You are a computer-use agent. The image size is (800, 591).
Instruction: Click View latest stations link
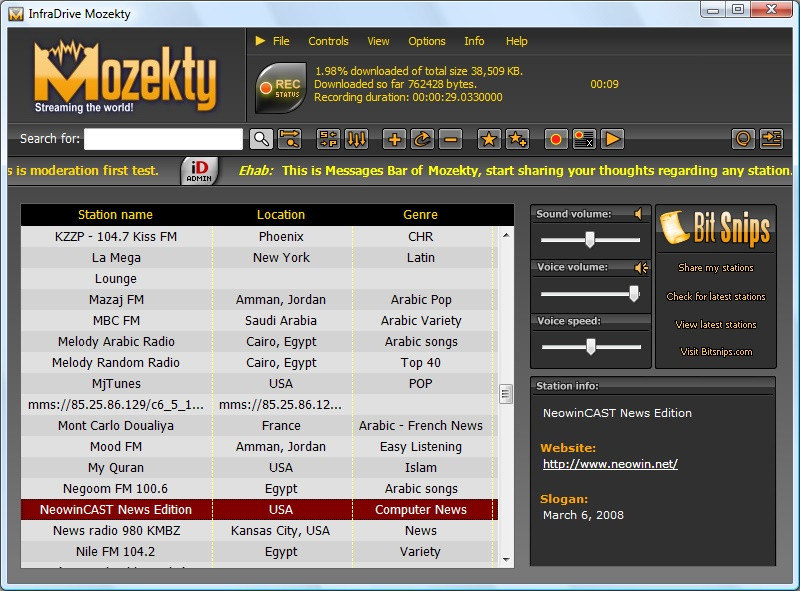(716, 325)
